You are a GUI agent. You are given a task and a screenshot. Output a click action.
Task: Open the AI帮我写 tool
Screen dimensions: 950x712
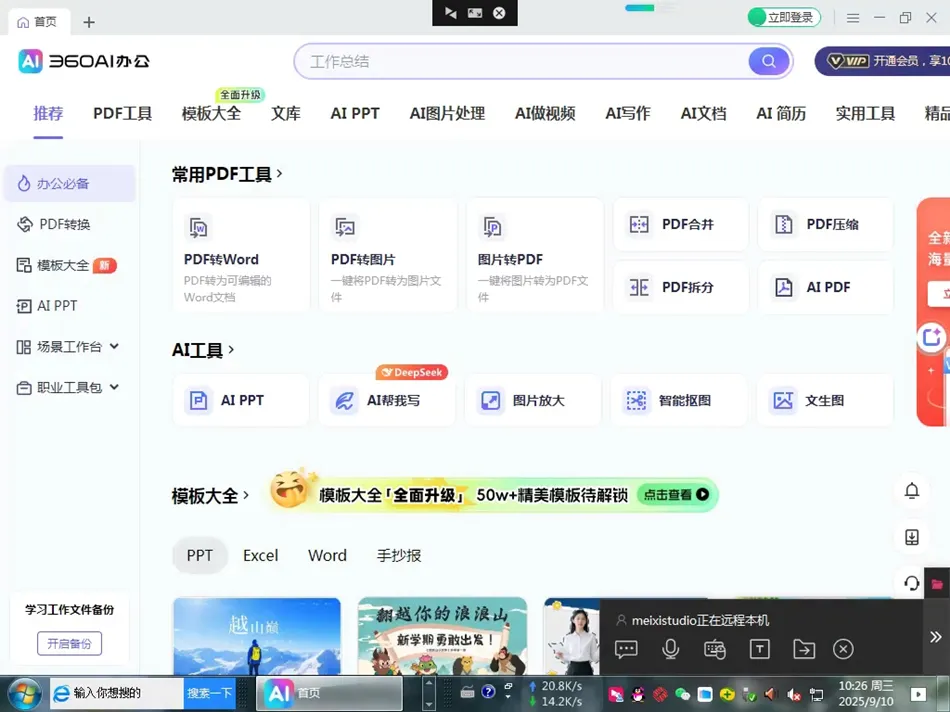(x=387, y=401)
